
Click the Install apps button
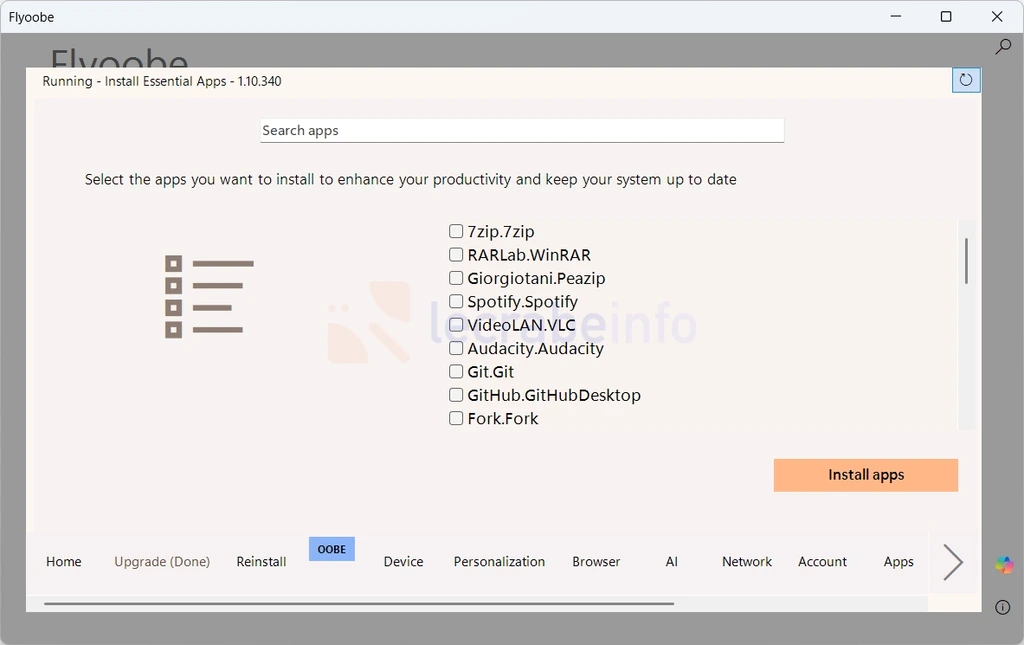(x=865, y=475)
